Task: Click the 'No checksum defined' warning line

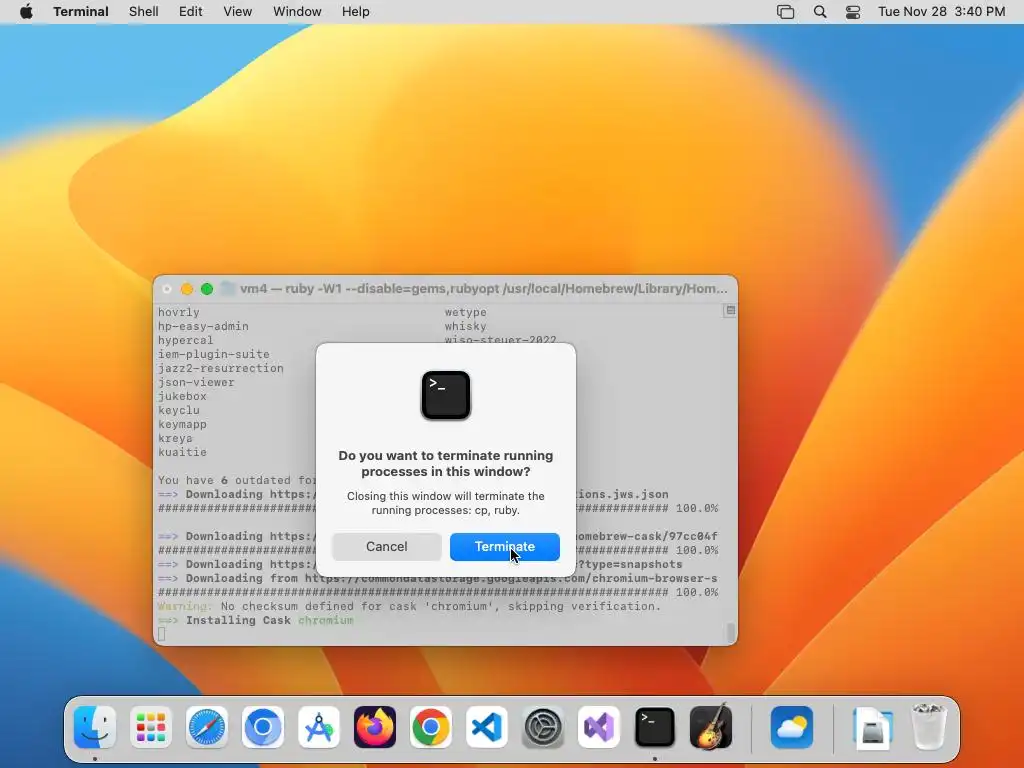Action: click(409, 606)
